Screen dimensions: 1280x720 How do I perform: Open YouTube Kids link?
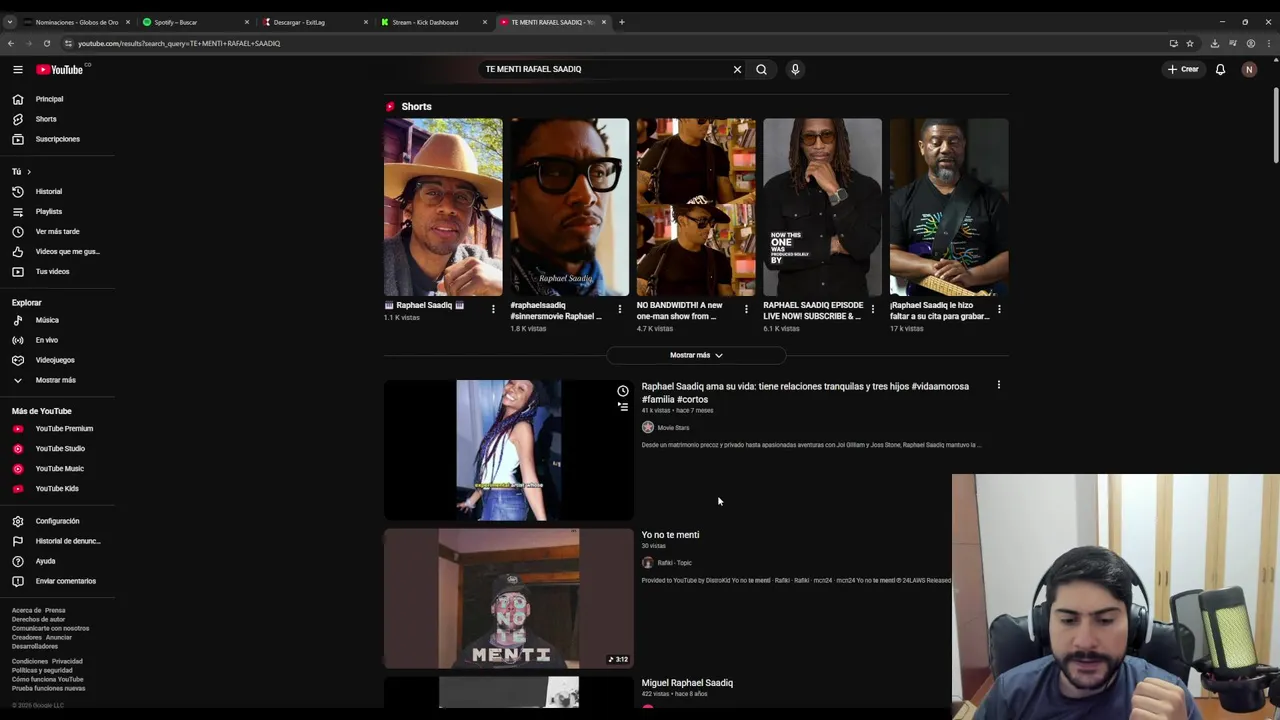tap(57, 488)
